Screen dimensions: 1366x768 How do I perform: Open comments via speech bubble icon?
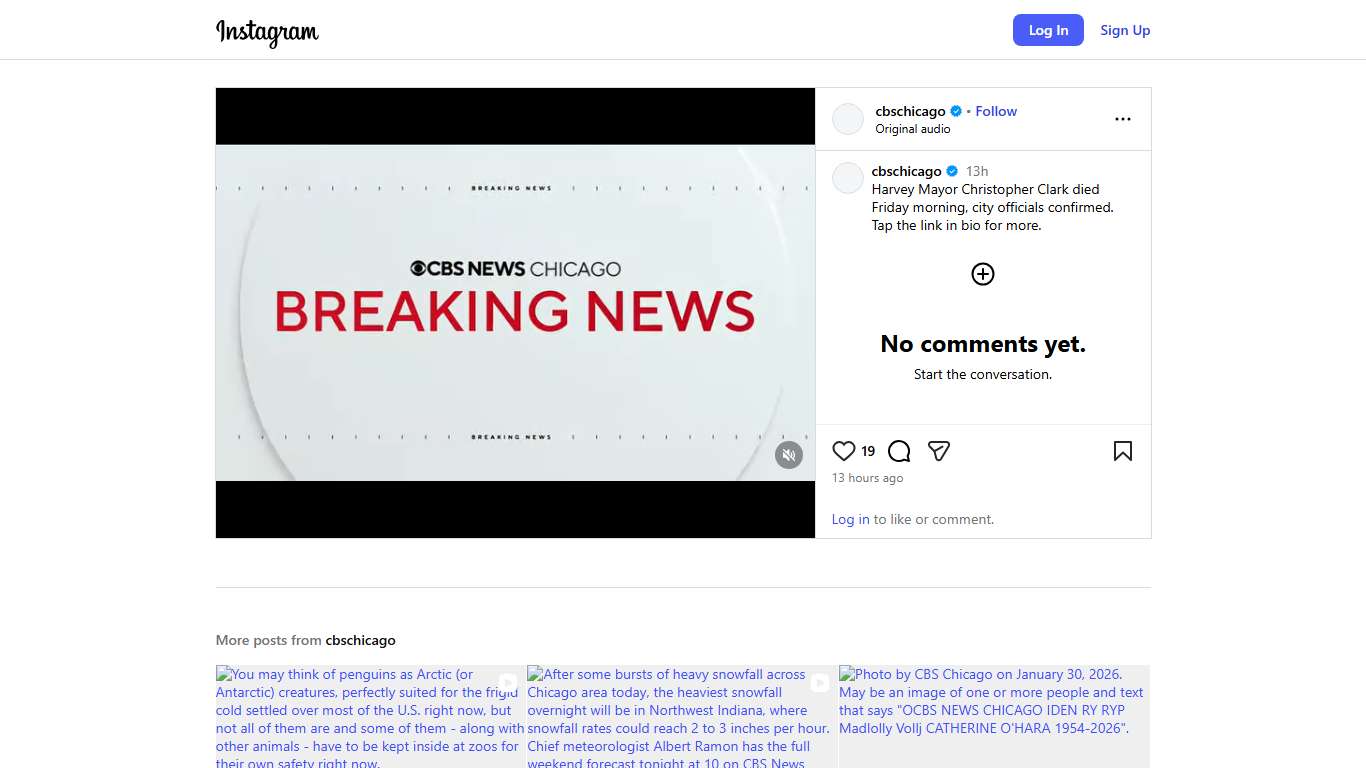click(899, 451)
